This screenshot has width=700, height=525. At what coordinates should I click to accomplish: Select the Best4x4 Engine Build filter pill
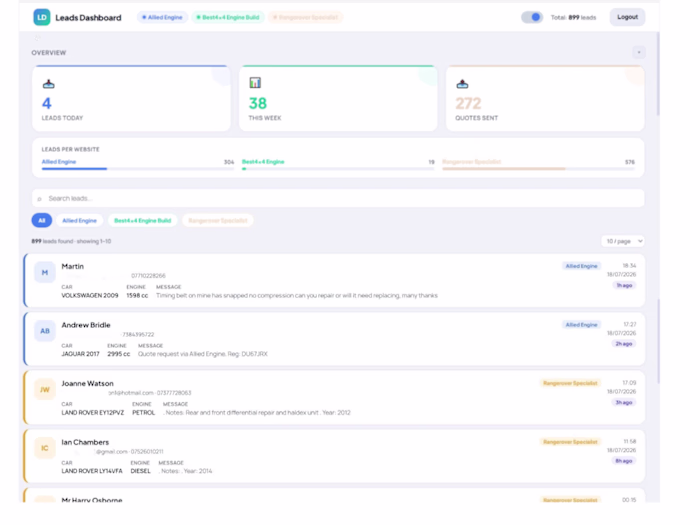(x=142, y=221)
